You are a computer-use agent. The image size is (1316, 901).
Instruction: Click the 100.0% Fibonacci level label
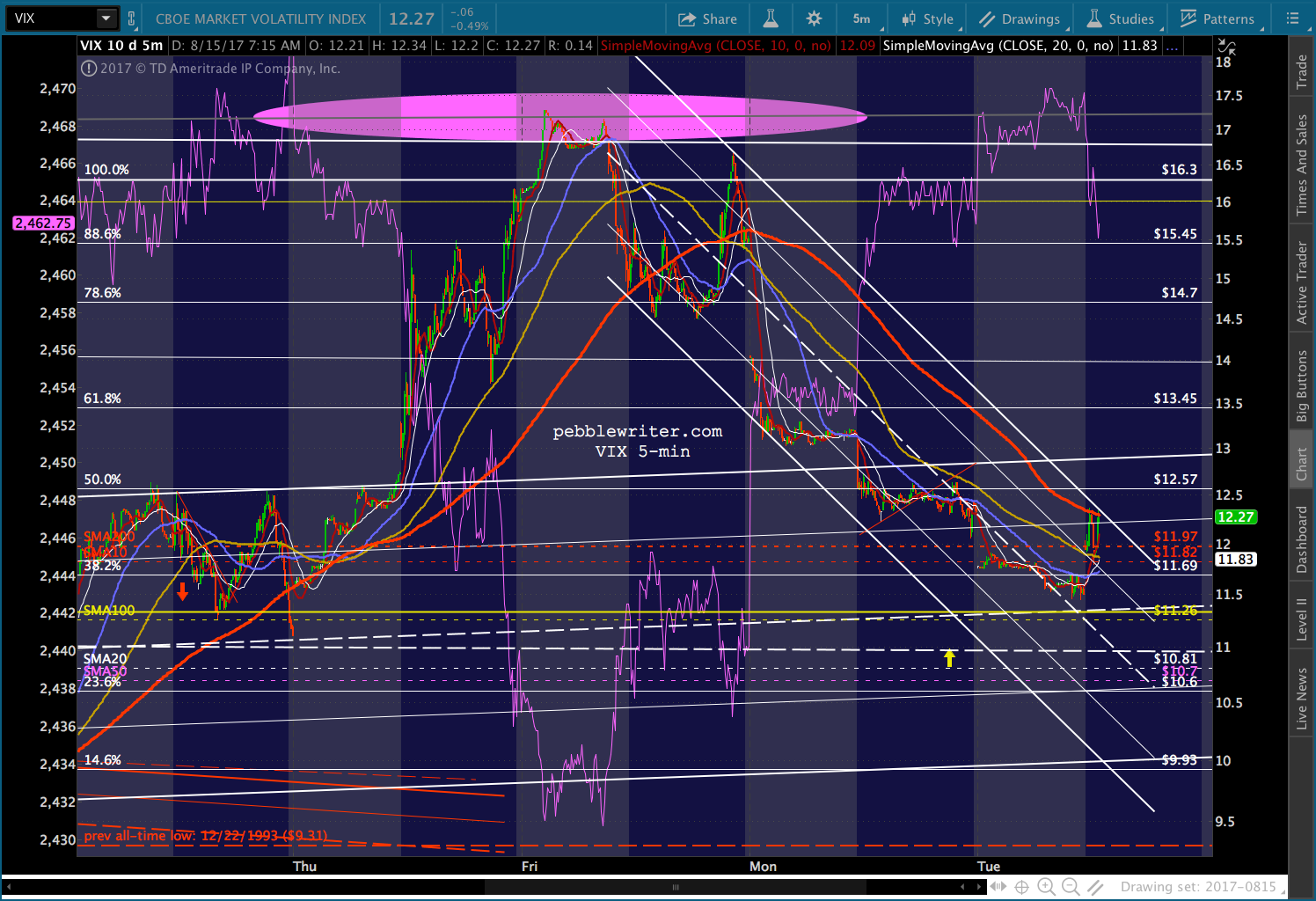(x=106, y=170)
